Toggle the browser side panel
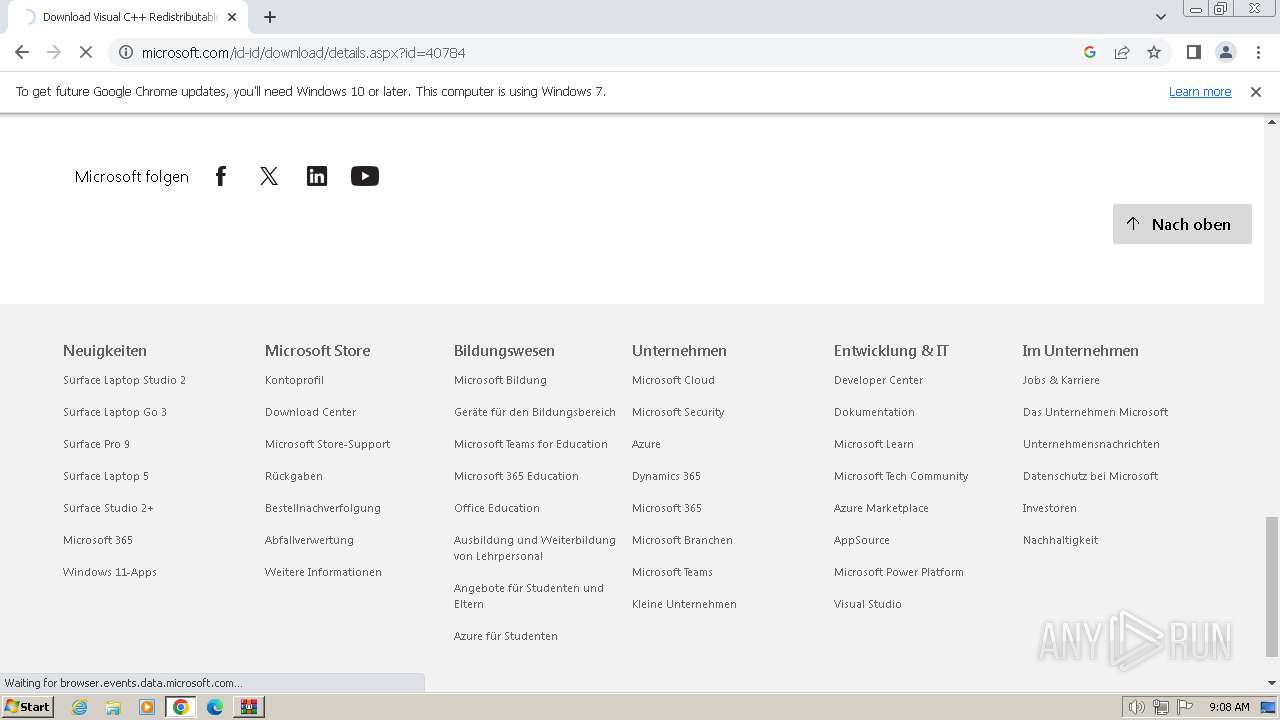Viewport: 1280px width, 720px height. pyautogui.click(x=1193, y=53)
